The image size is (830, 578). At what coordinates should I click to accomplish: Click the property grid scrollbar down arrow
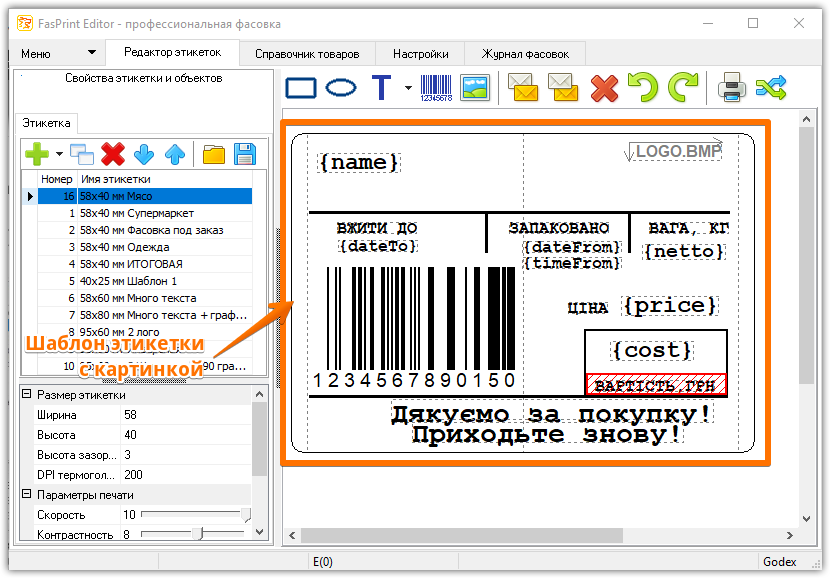coord(259,532)
